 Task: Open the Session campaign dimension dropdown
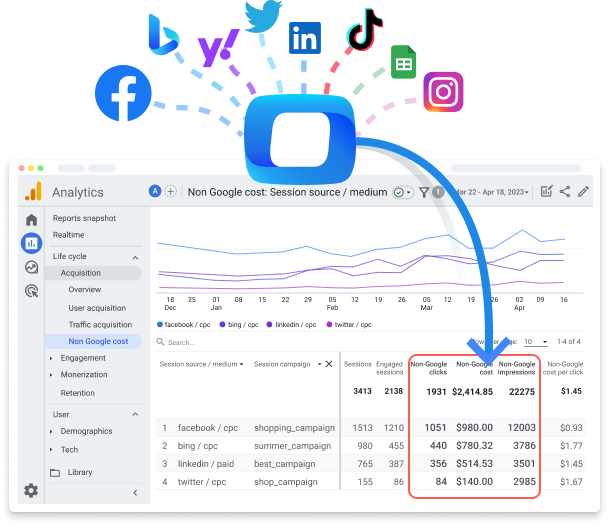319,364
